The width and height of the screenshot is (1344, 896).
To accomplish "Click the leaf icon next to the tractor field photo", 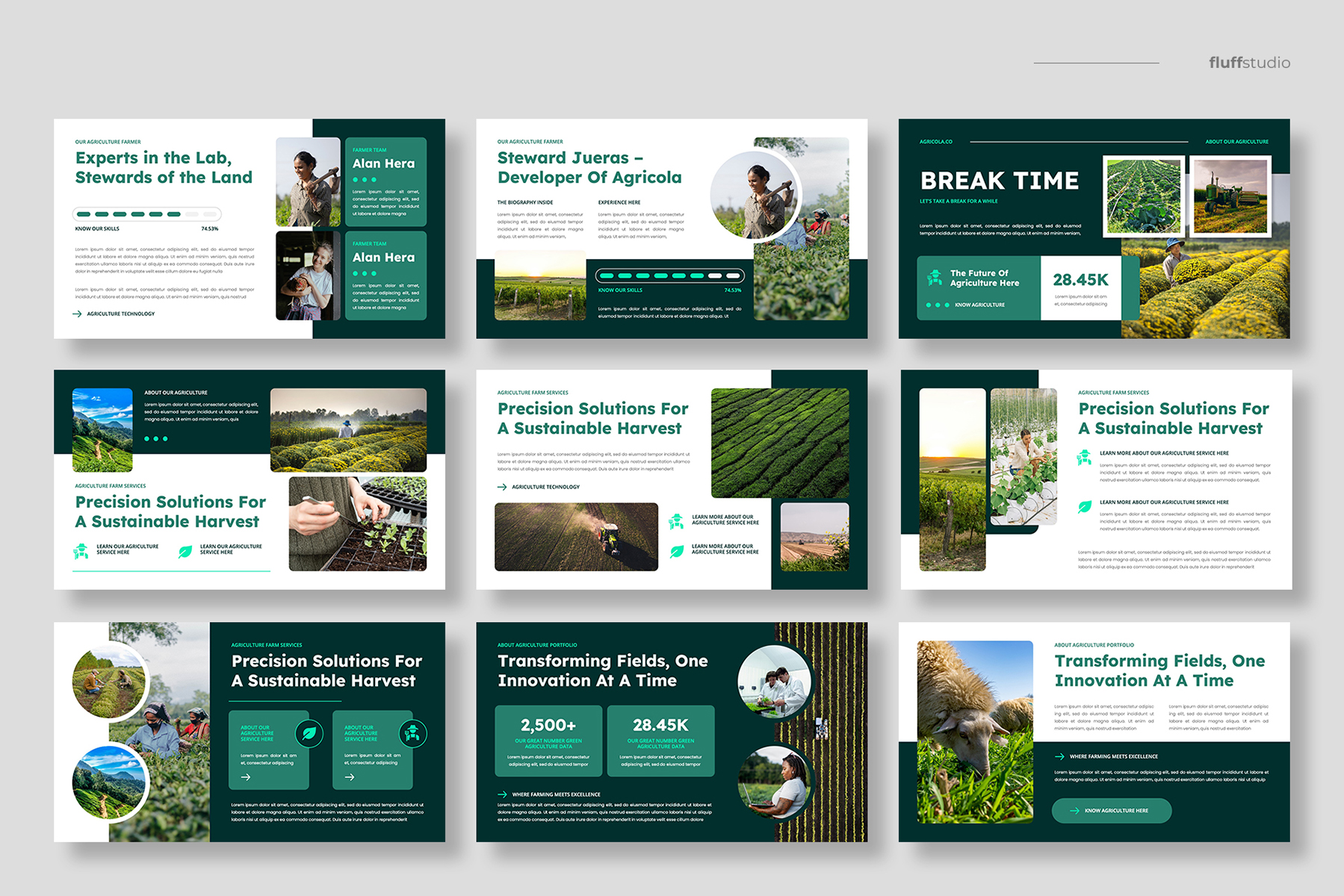I will pyautogui.click(x=677, y=551).
